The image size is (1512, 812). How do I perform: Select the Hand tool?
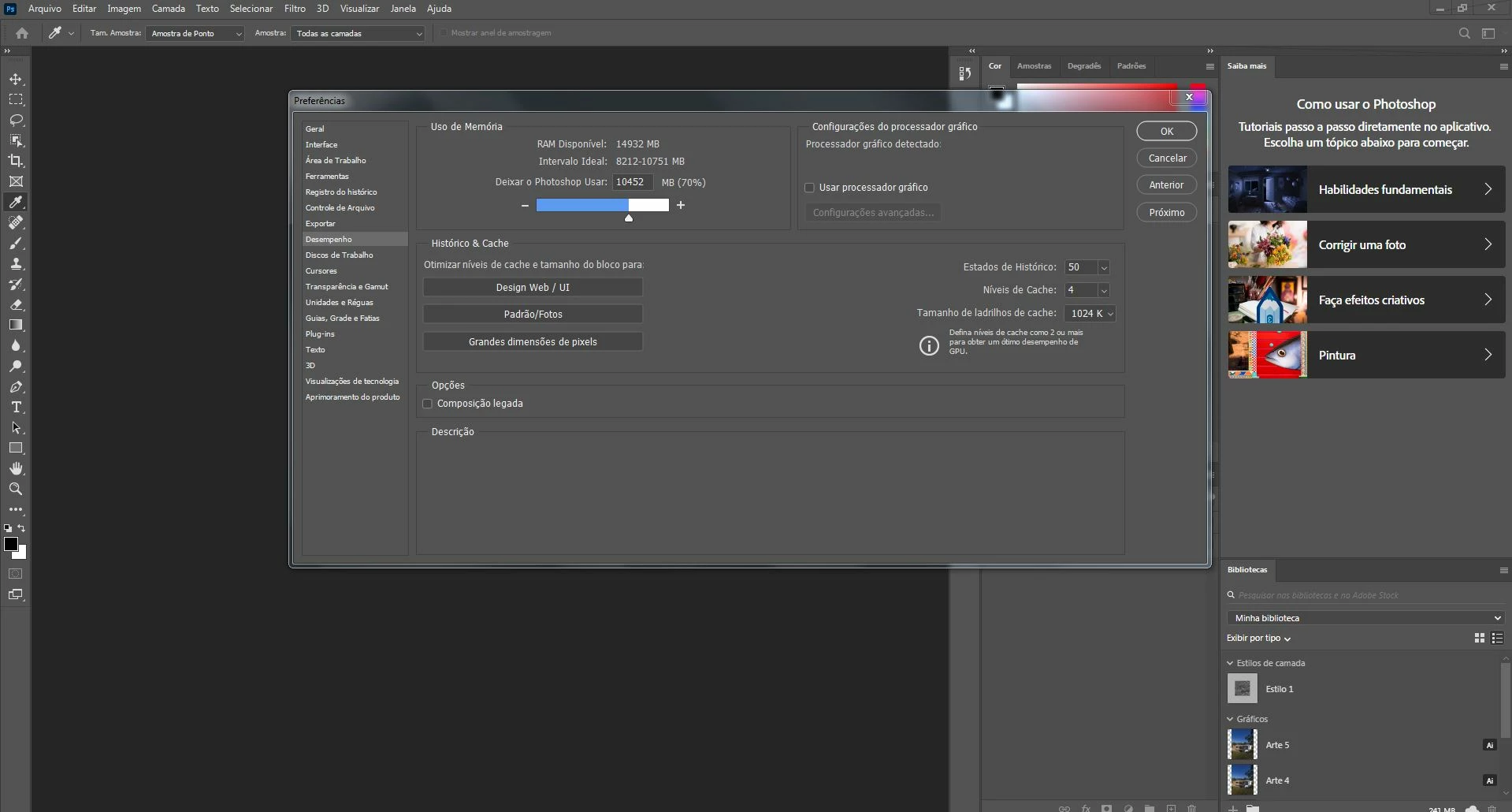[16, 468]
